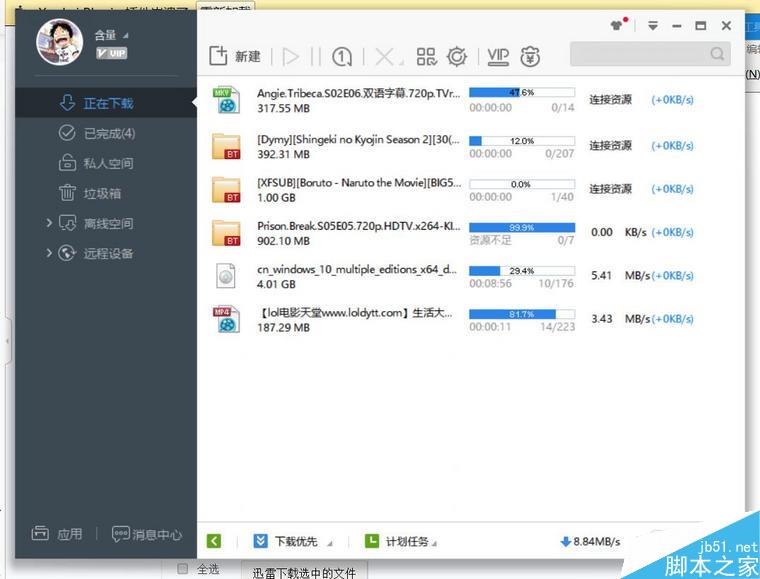The height and width of the screenshot is (579, 760).
Task: Tick the 全选 checkbox in background window
Action: 182,569
